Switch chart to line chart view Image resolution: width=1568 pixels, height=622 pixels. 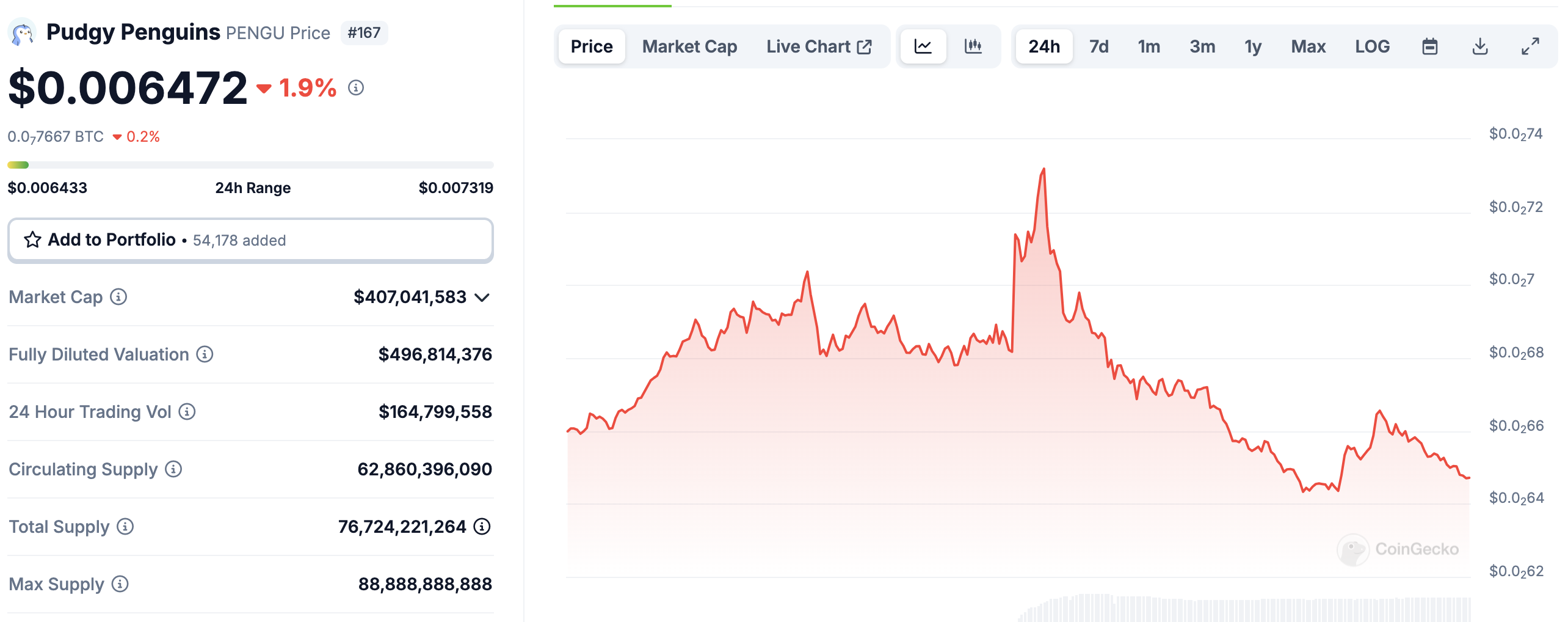(x=923, y=46)
